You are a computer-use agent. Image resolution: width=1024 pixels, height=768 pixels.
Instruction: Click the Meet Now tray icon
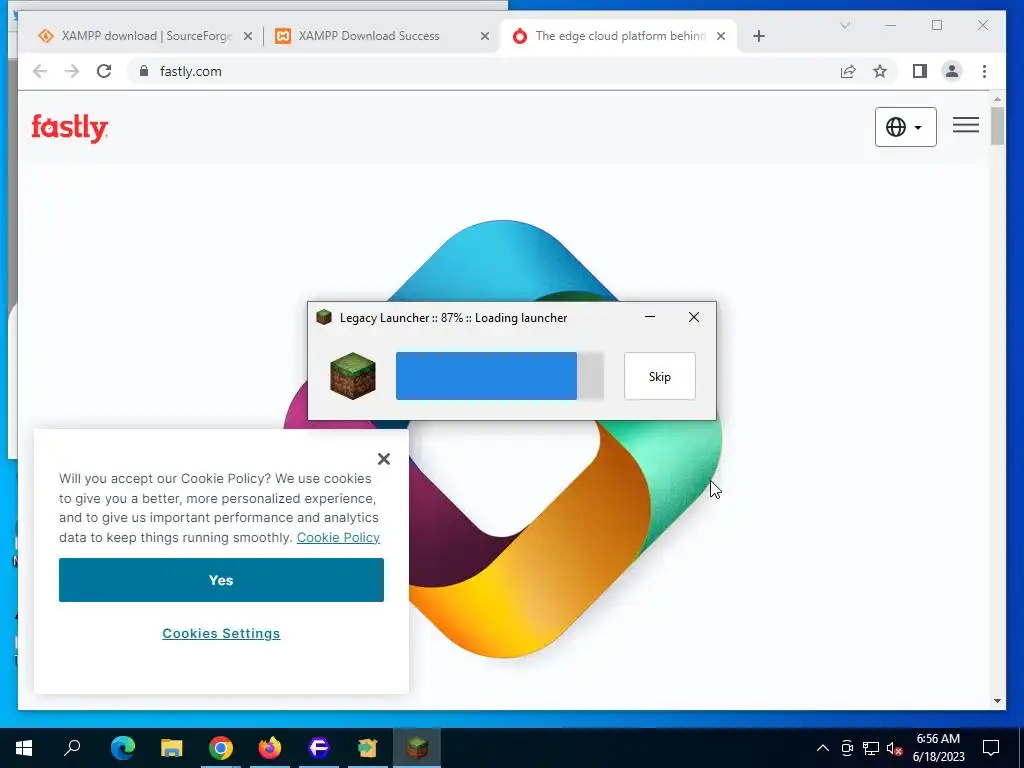(846, 748)
